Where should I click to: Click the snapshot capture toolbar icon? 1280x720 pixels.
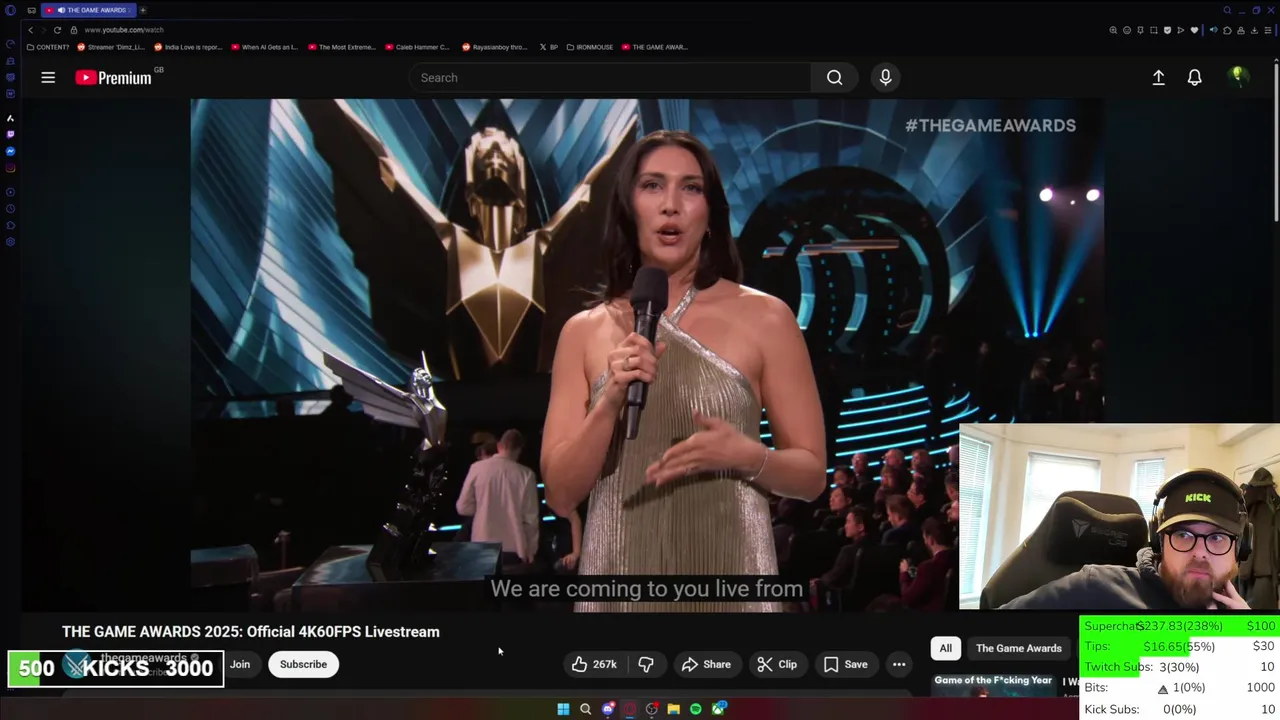pos(1154,30)
